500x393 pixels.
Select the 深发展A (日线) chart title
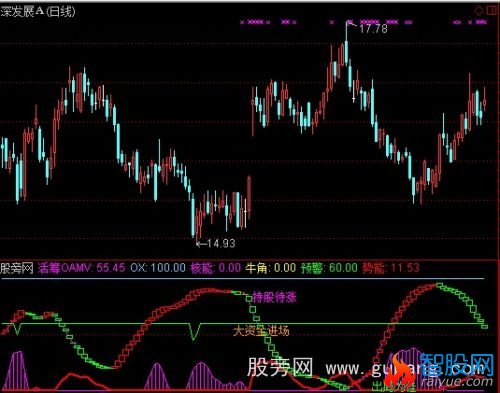38,12
